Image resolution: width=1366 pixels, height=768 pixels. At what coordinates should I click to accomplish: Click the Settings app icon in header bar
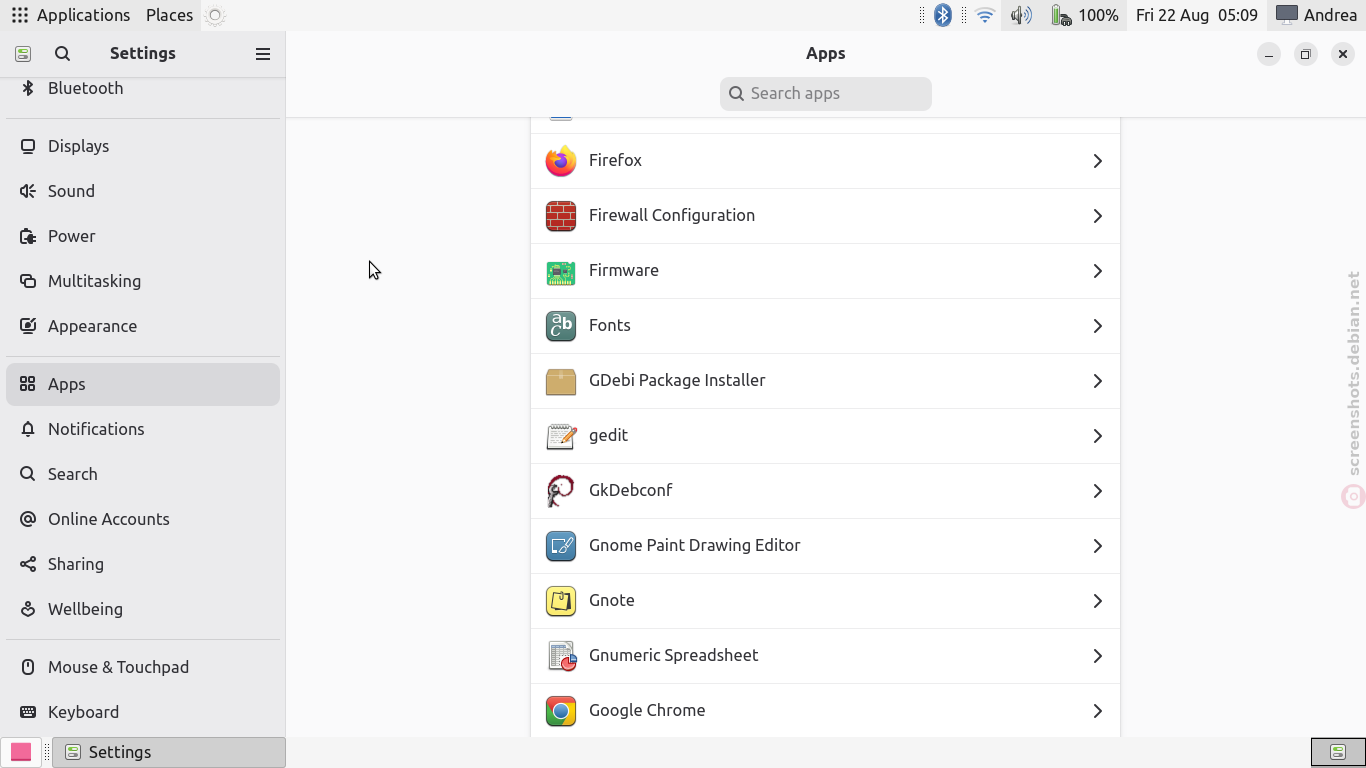[x=23, y=54]
